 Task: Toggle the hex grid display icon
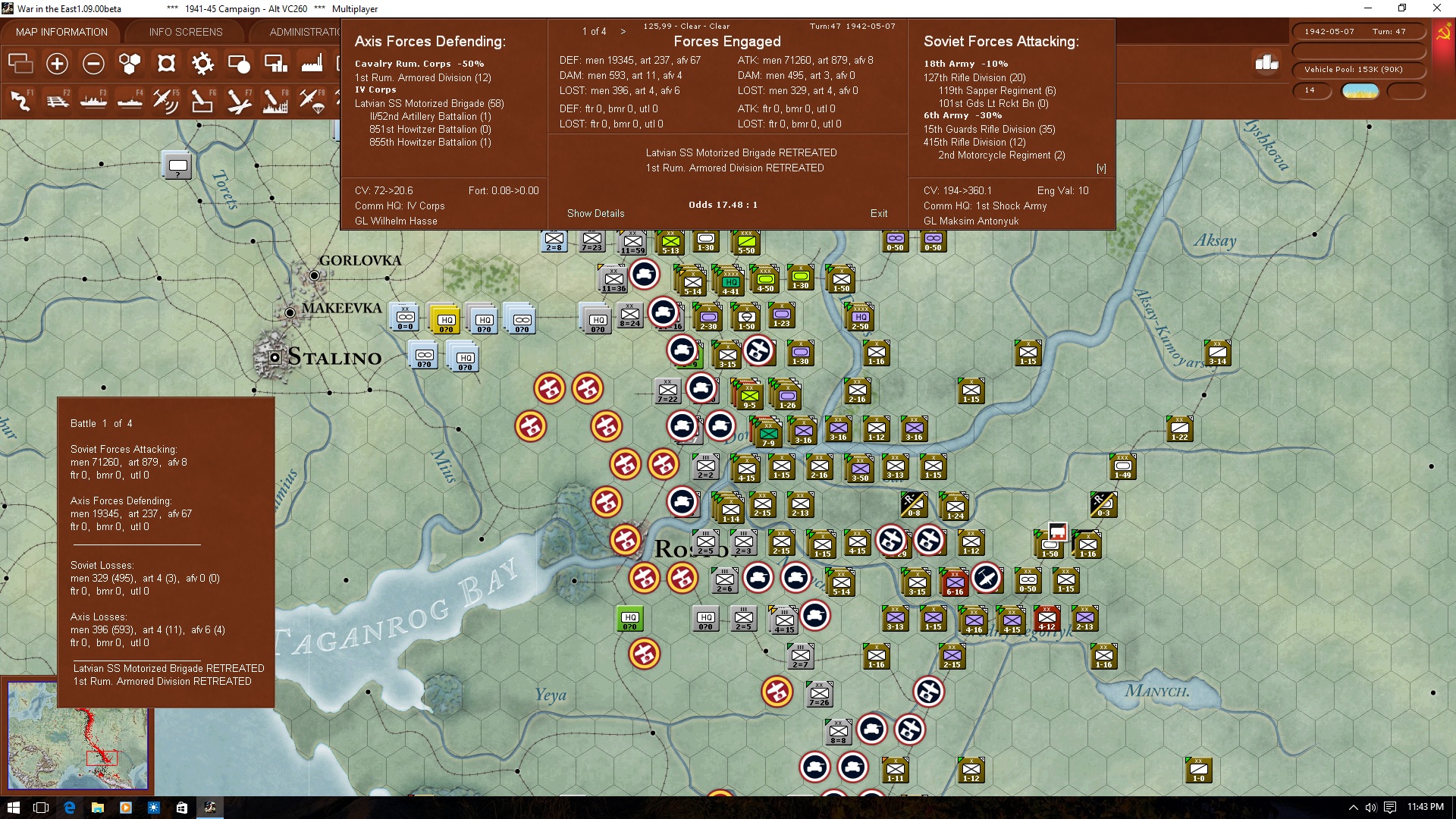(x=130, y=64)
